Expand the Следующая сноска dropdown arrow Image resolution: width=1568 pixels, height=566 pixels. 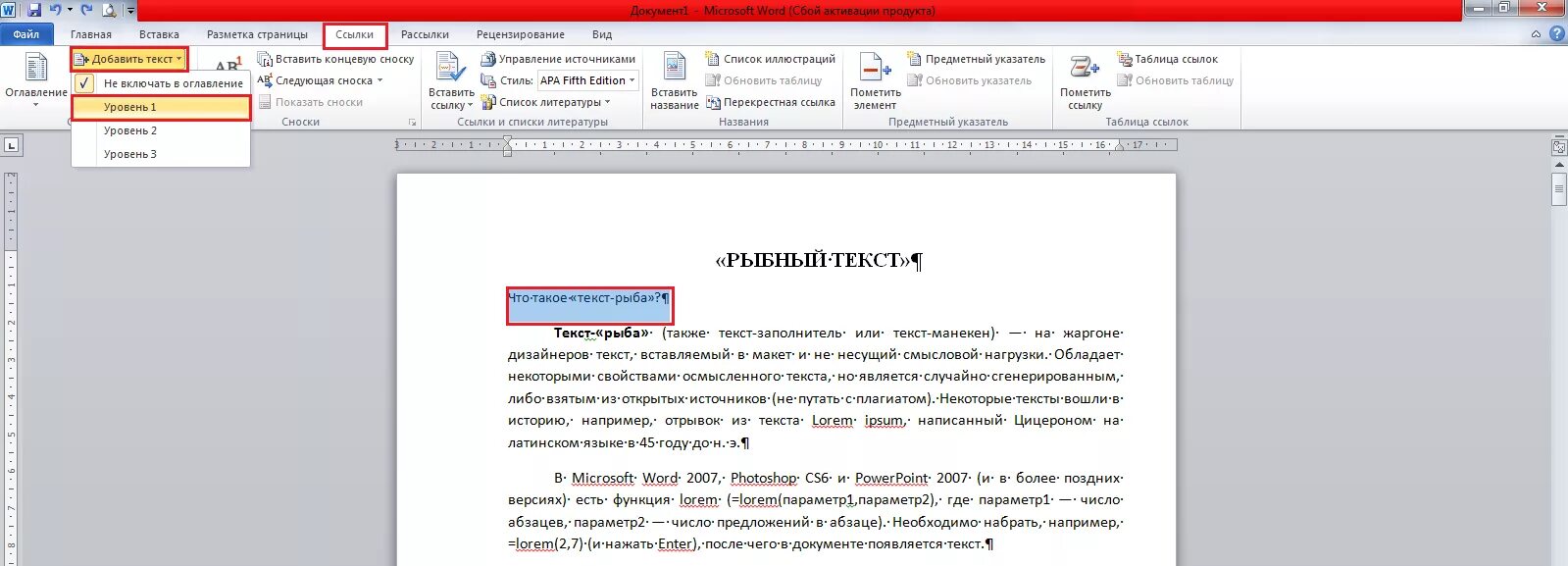point(379,80)
